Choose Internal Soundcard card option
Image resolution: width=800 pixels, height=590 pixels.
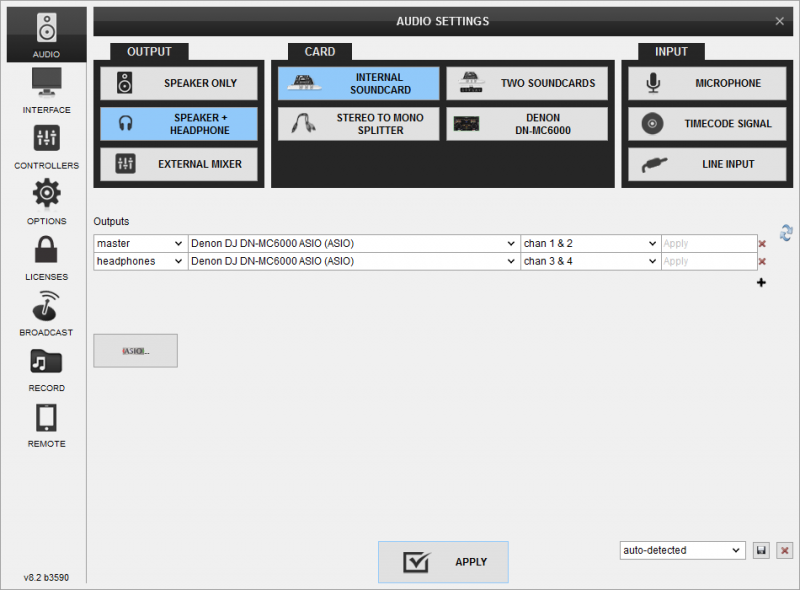[358, 83]
